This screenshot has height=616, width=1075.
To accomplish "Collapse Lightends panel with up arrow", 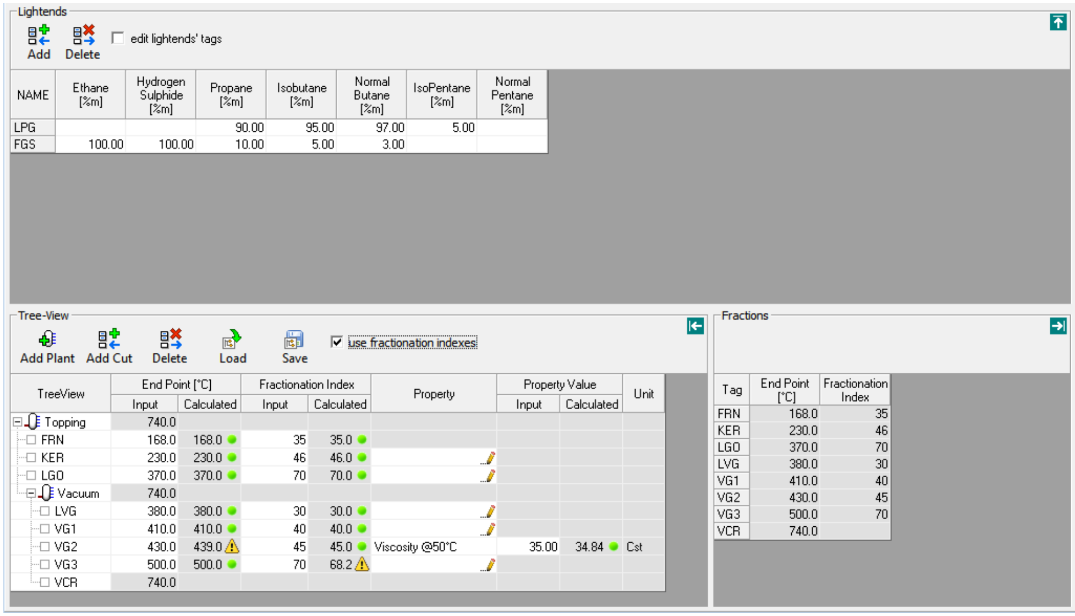I will pos(1058,23).
